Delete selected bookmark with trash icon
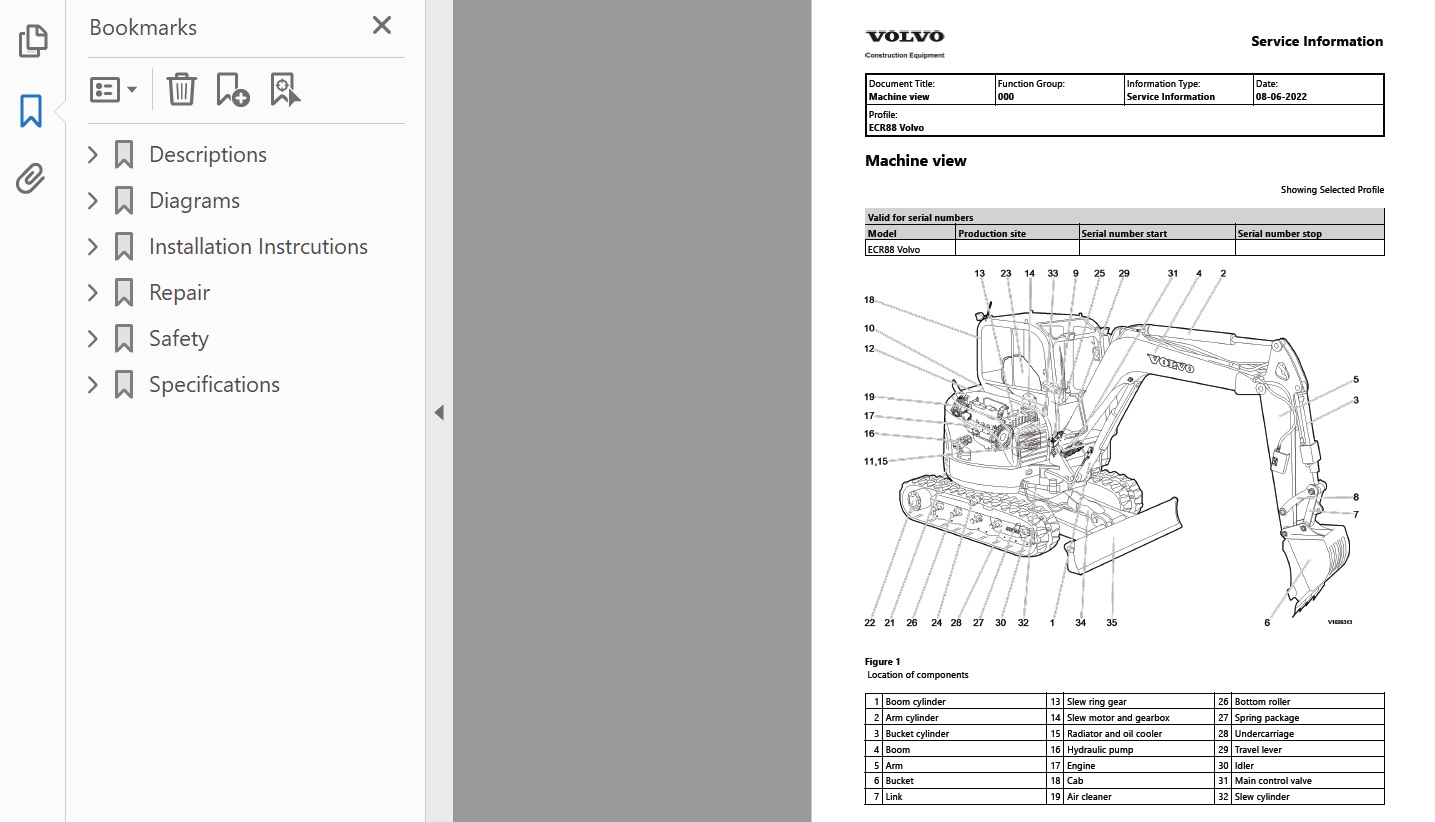Screen dimensions: 1435x822 (x=181, y=89)
